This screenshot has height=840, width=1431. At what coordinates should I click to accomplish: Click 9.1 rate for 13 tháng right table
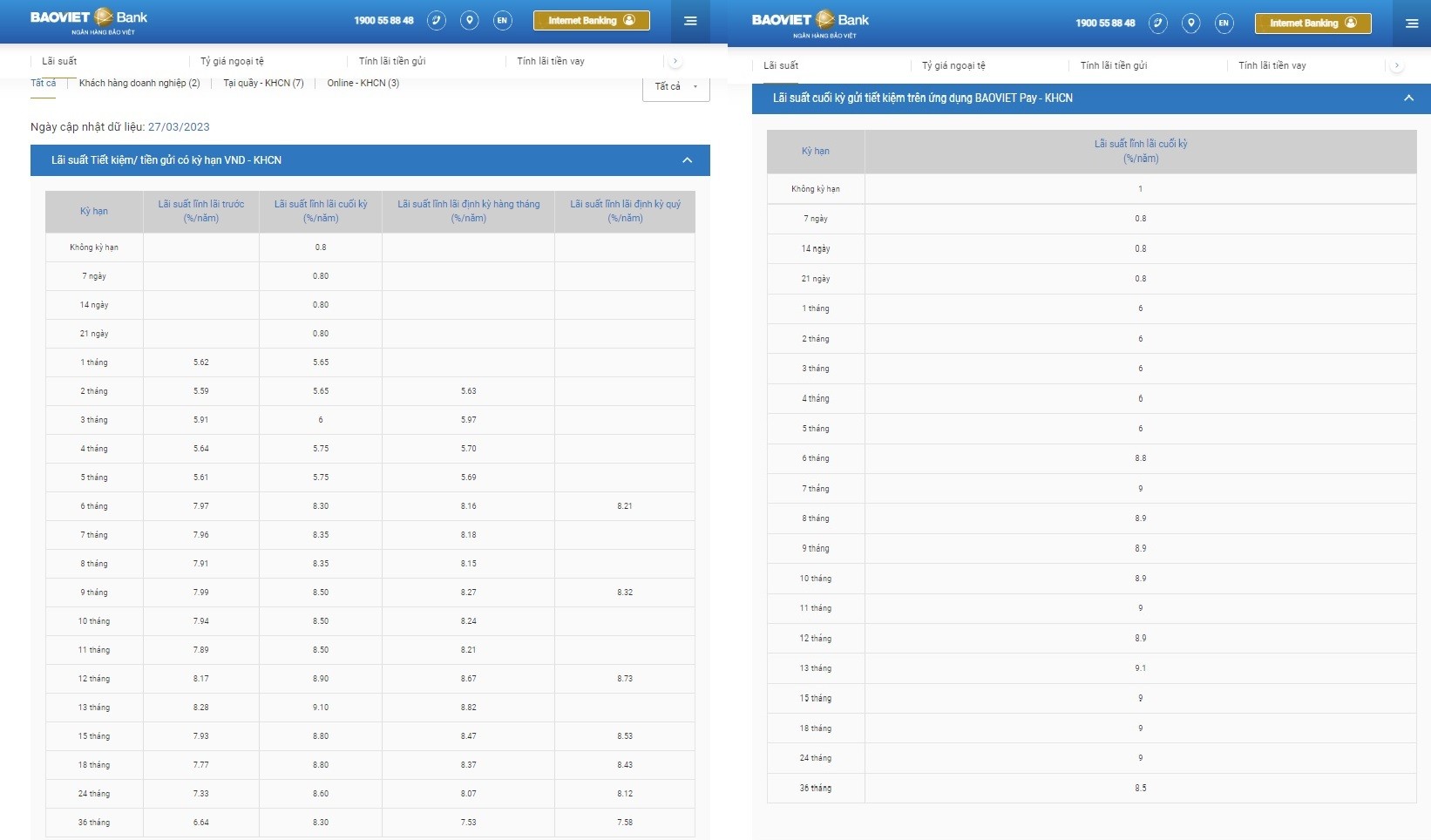pyautogui.click(x=1141, y=668)
